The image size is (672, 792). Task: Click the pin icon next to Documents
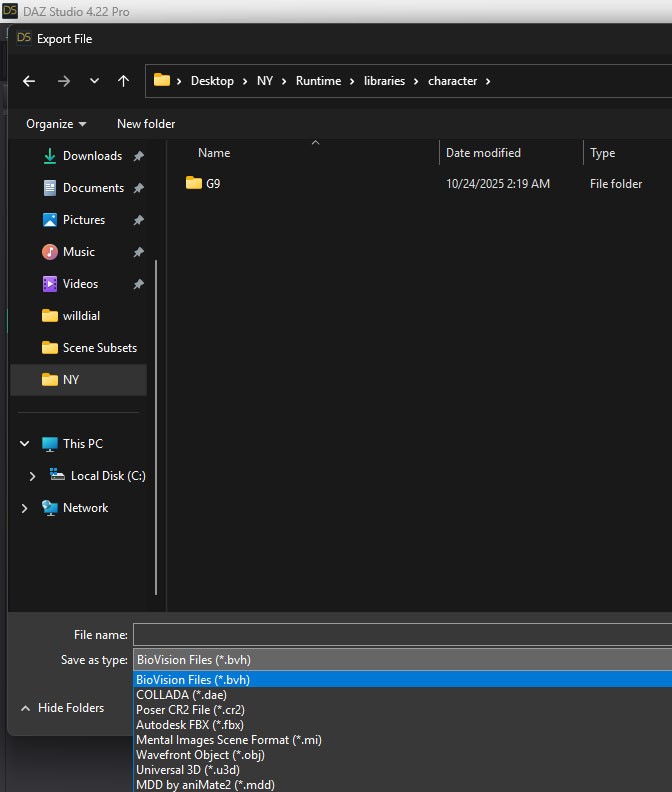click(138, 188)
